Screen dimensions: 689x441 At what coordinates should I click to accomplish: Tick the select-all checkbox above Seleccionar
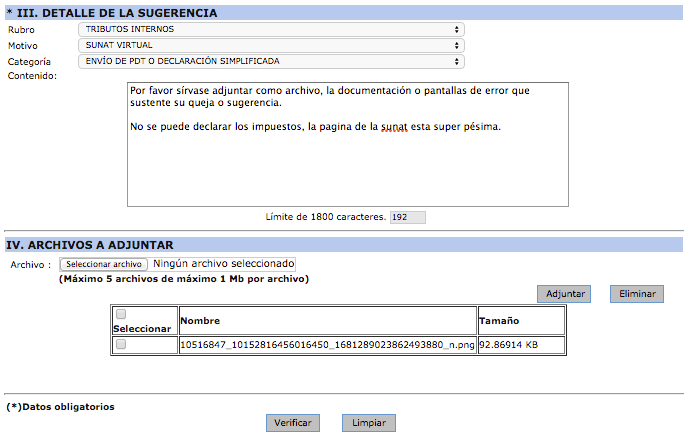point(121,314)
